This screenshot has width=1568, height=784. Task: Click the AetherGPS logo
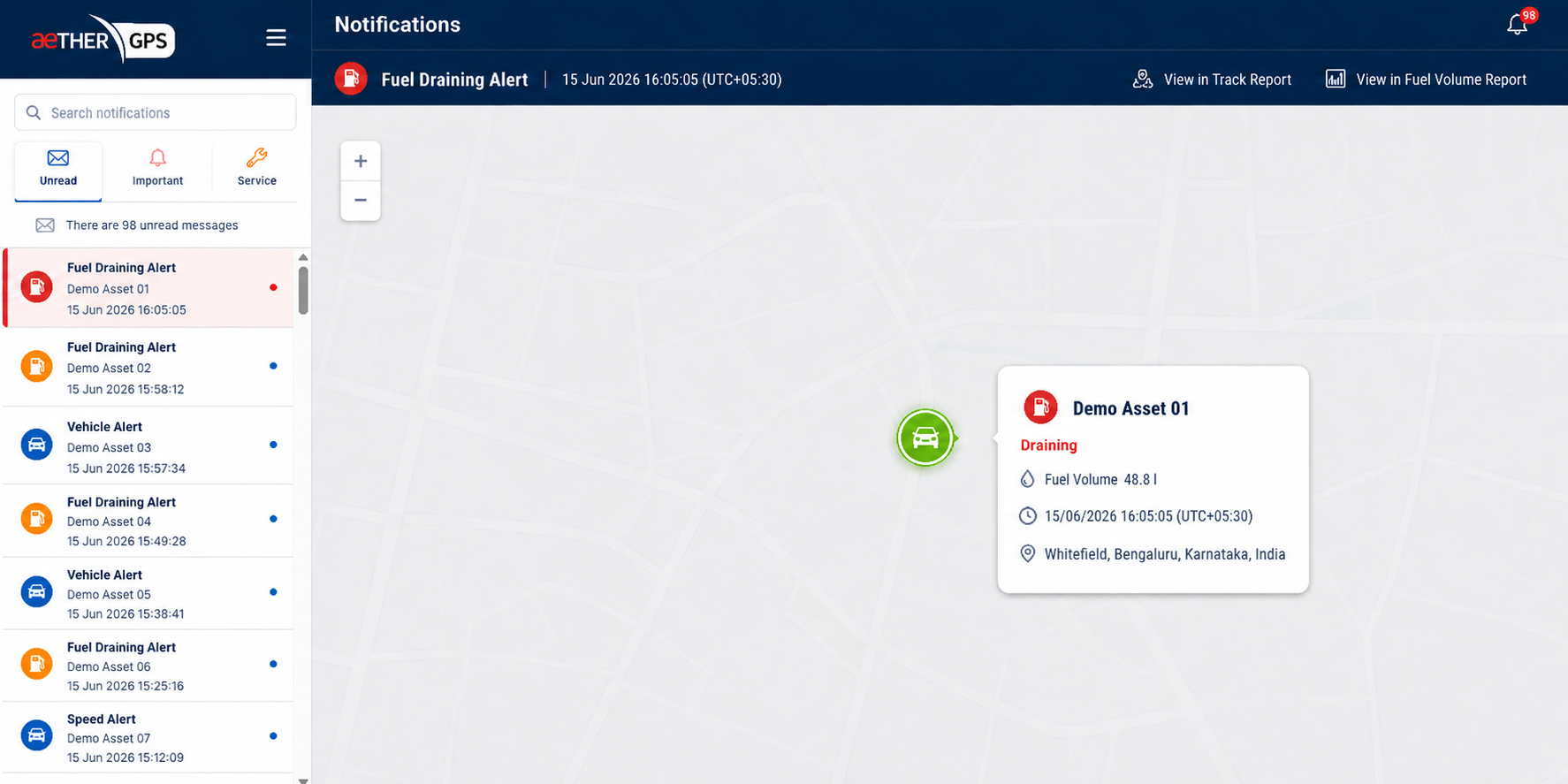[x=103, y=40]
